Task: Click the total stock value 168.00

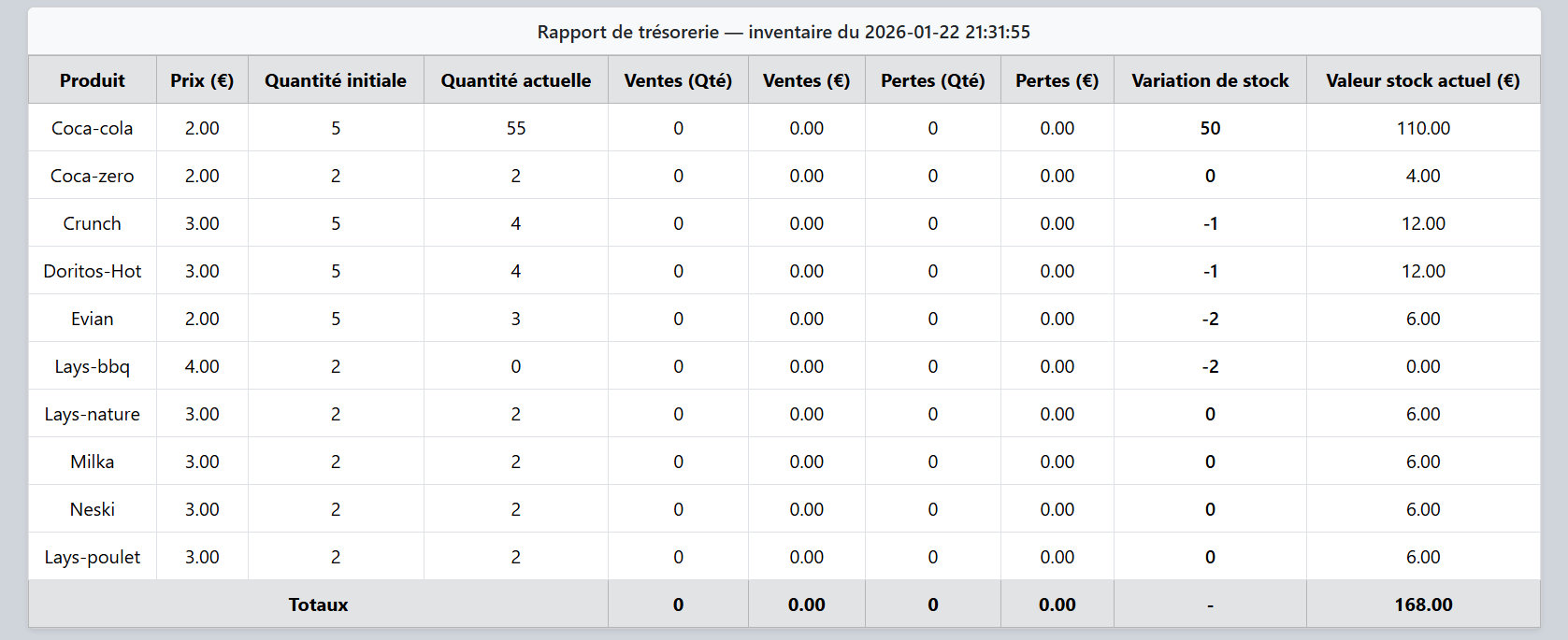Action: click(1422, 604)
